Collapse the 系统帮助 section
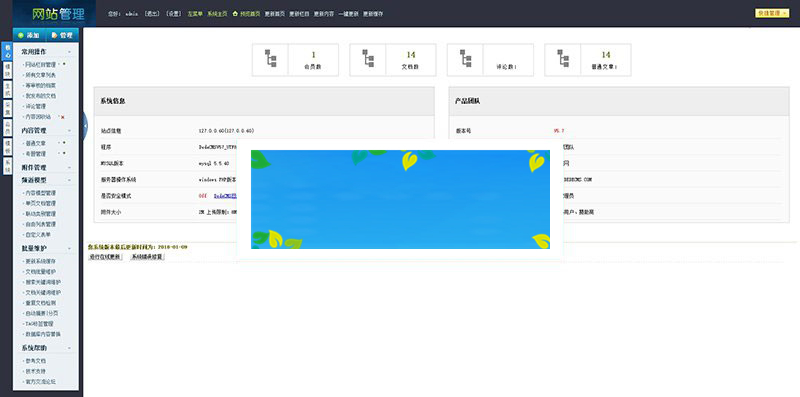Viewport: 800px width, 397px height. pyautogui.click(x=69, y=348)
